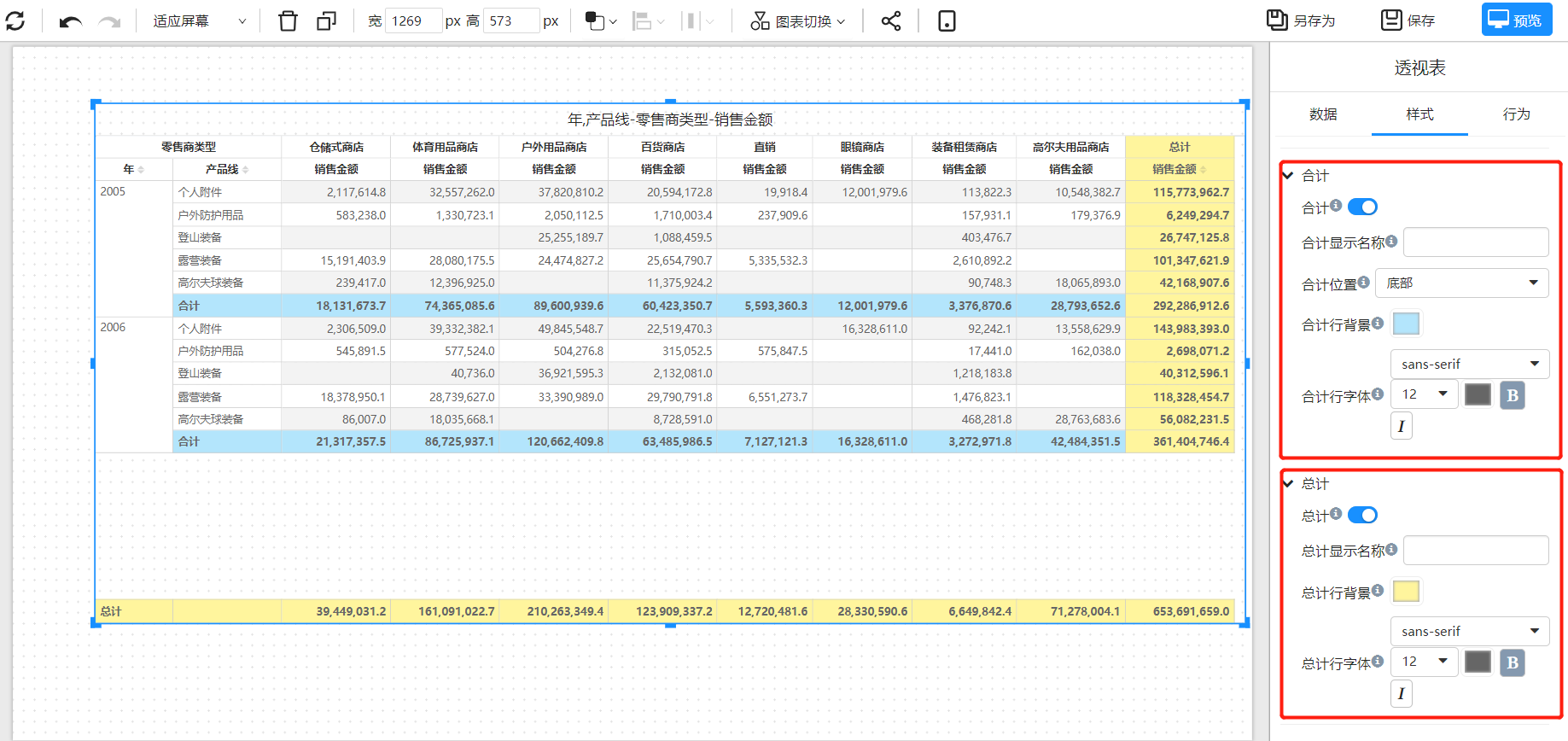Click the 2005 合计 value 292,286,912.6
This screenshot has width=1568, height=741.
click(1191, 306)
